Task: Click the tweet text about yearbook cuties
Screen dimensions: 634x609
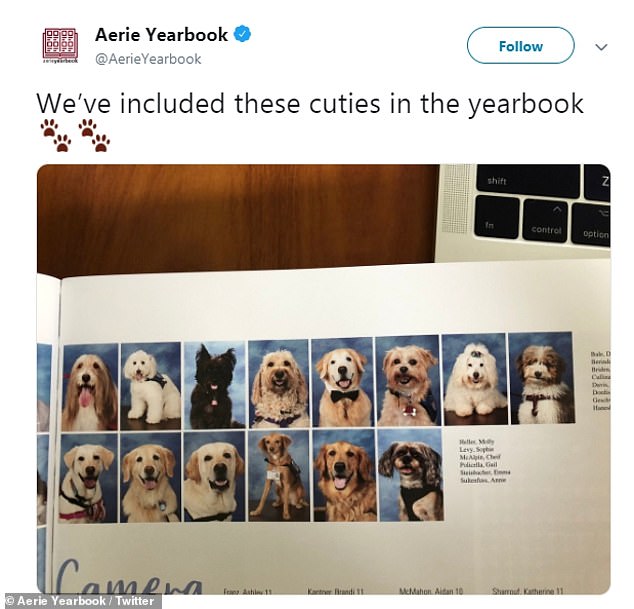Action: [x=310, y=104]
